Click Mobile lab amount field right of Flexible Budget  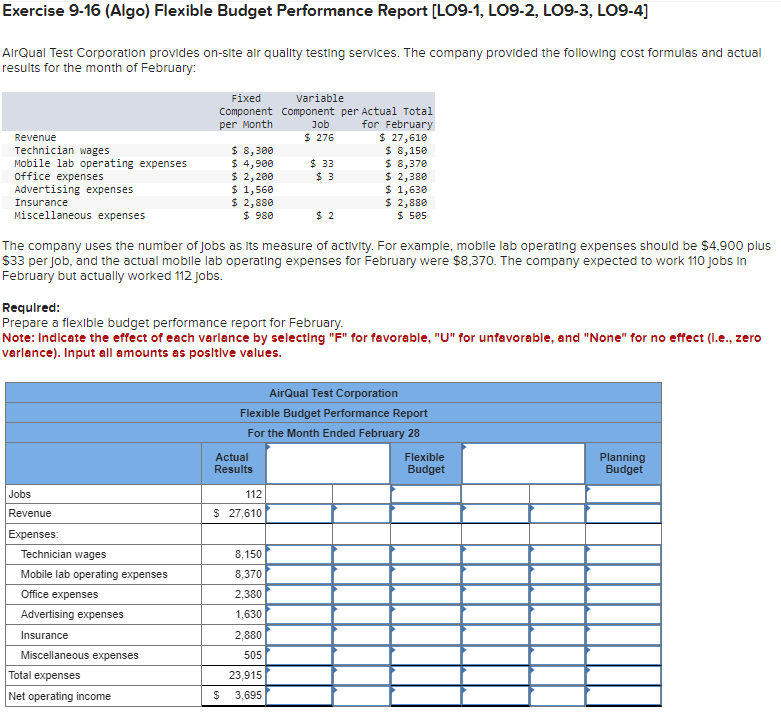(x=495, y=574)
